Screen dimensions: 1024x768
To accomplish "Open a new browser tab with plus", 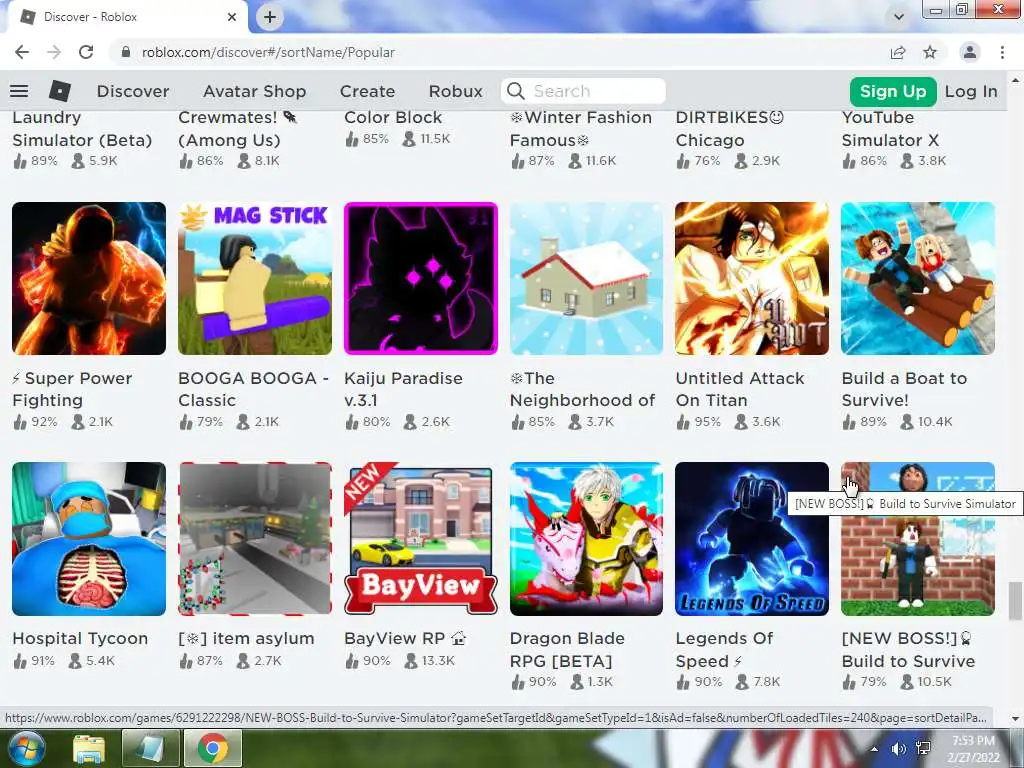I will [270, 17].
